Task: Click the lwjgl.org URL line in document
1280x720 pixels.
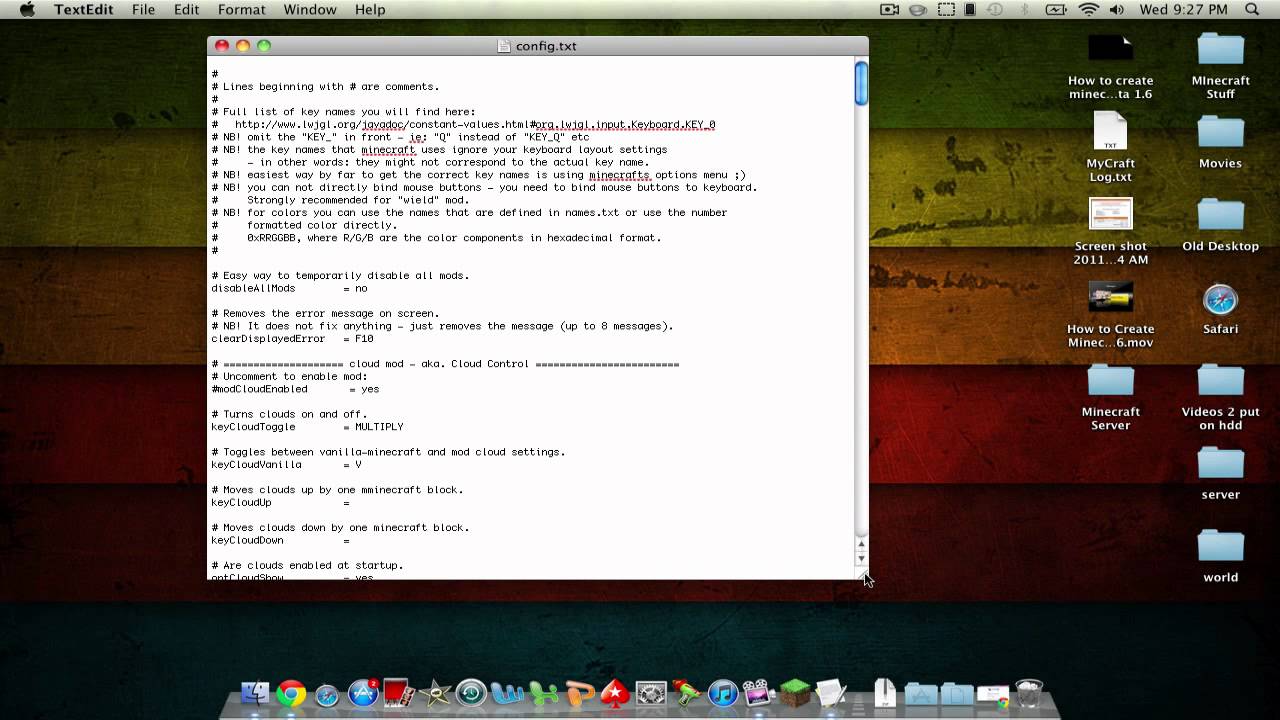Action: 475,125
